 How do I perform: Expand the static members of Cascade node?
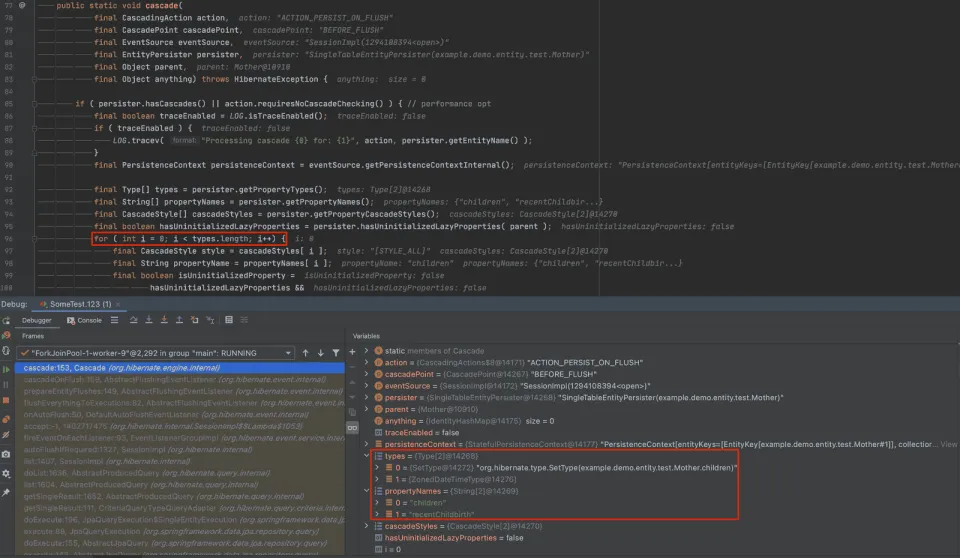pyautogui.click(x=366, y=351)
